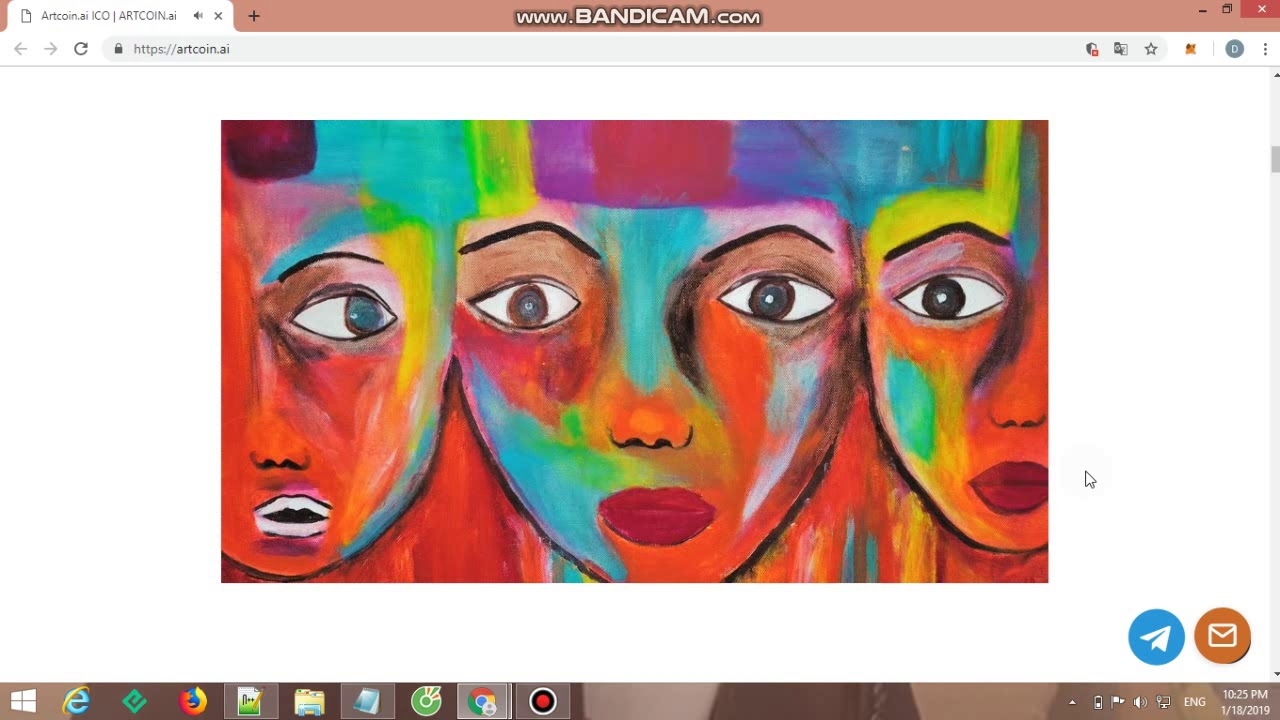The image size is (1280, 720).
Task: Open the orange email contact button
Action: 1222,636
